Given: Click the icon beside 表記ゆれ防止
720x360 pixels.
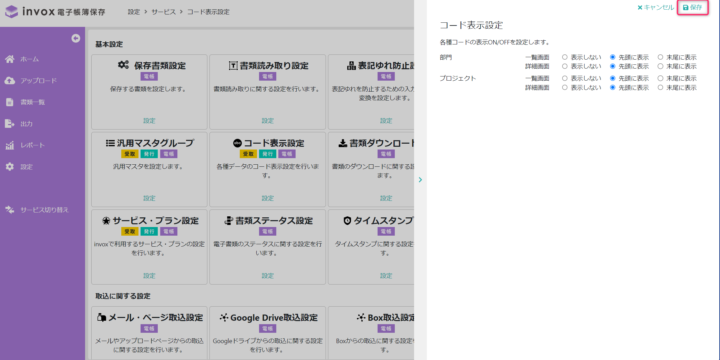Looking at the screenshot, I should (x=351, y=66).
